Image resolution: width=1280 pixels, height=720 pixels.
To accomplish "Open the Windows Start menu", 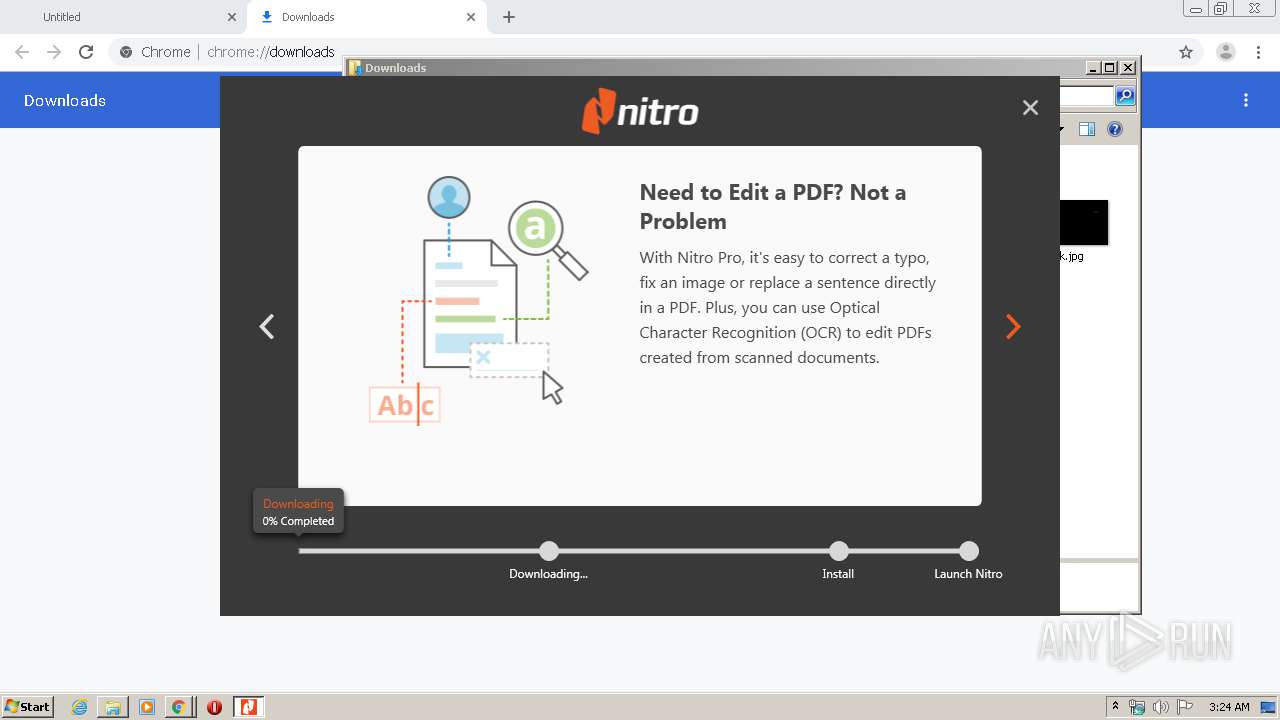I will coord(28,707).
